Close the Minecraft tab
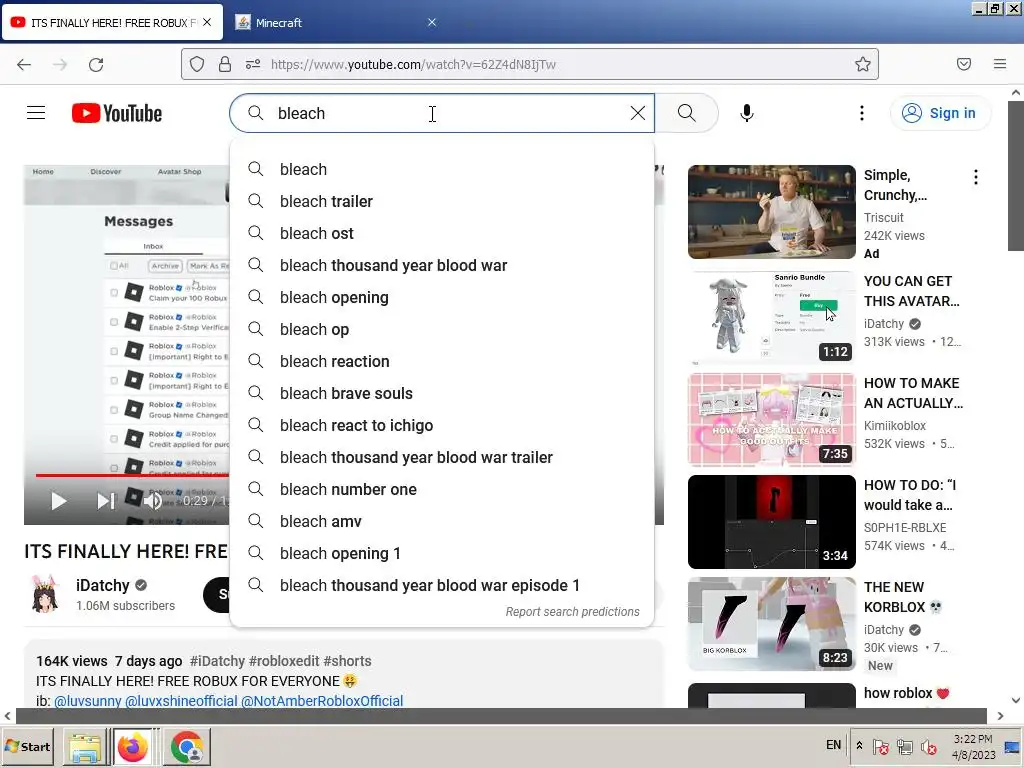 (x=432, y=22)
